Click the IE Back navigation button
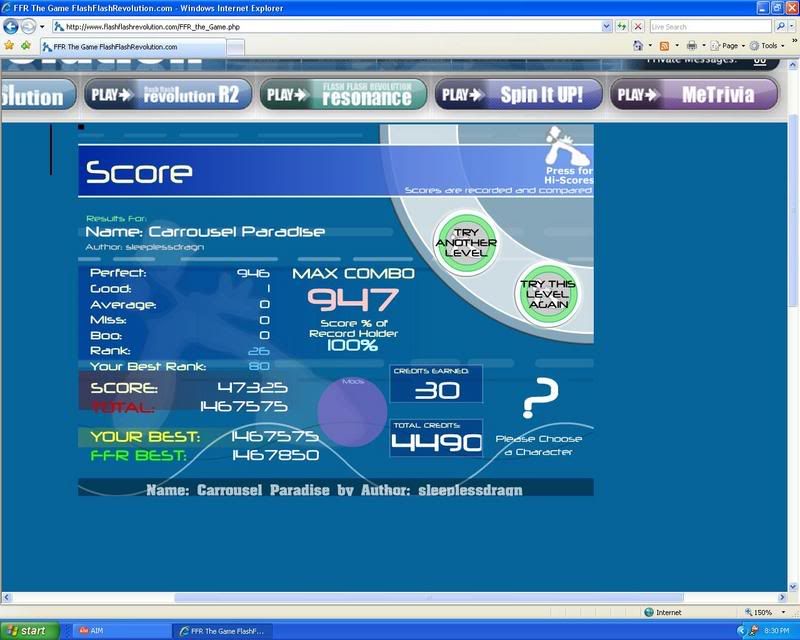The width and height of the screenshot is (800, 640). pos(12,26)
